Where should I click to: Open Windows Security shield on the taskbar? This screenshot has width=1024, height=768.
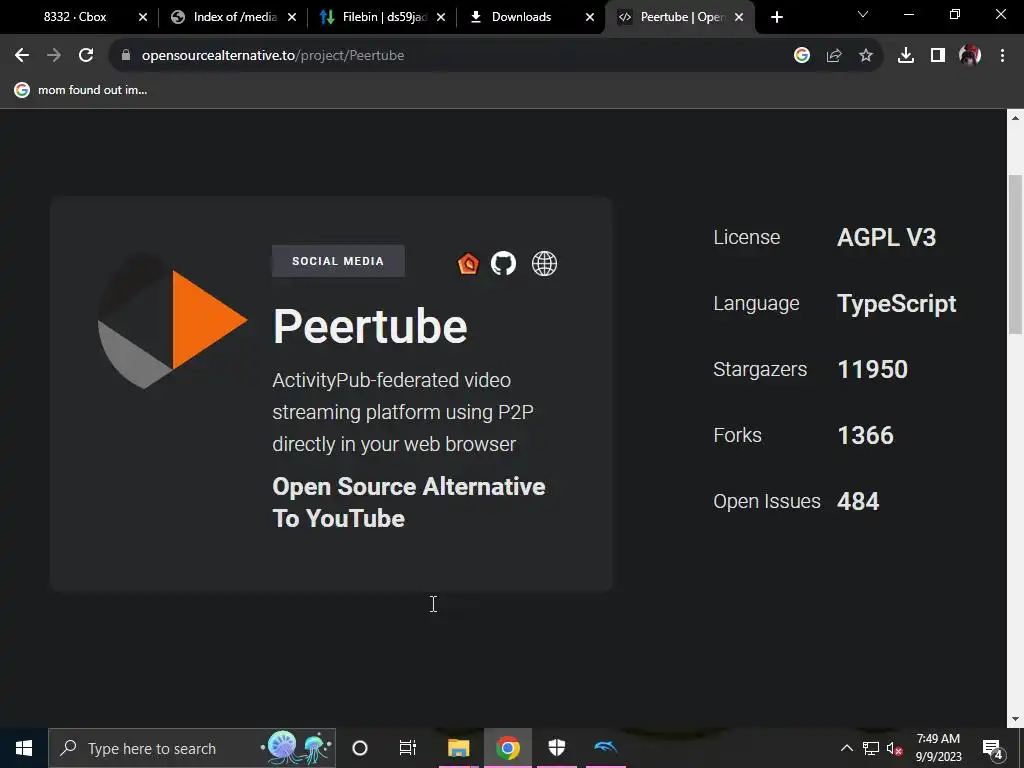556,748
